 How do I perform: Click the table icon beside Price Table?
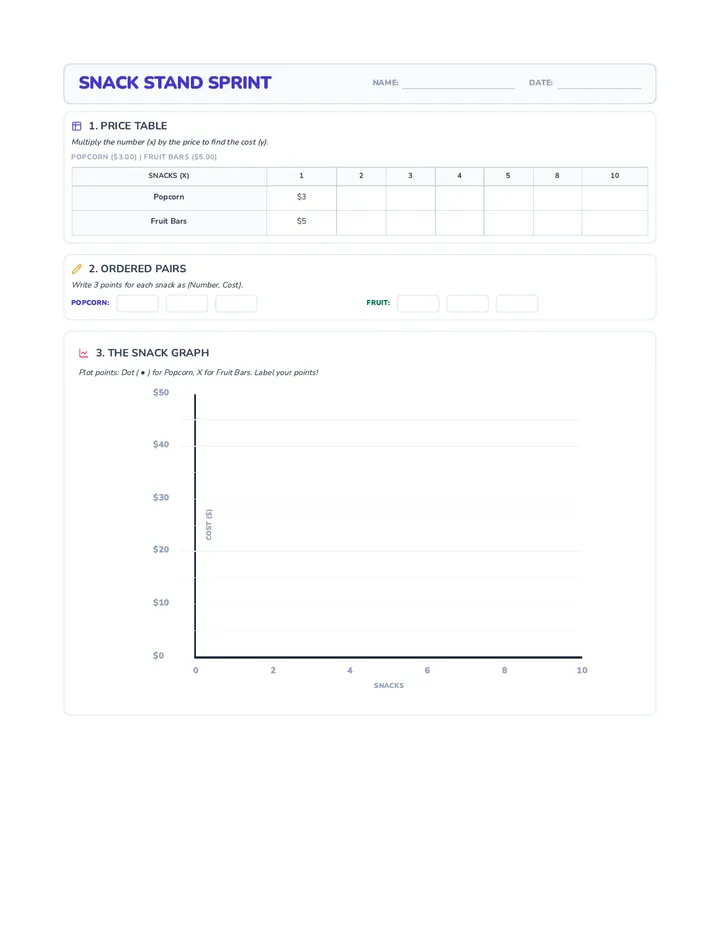77,126
